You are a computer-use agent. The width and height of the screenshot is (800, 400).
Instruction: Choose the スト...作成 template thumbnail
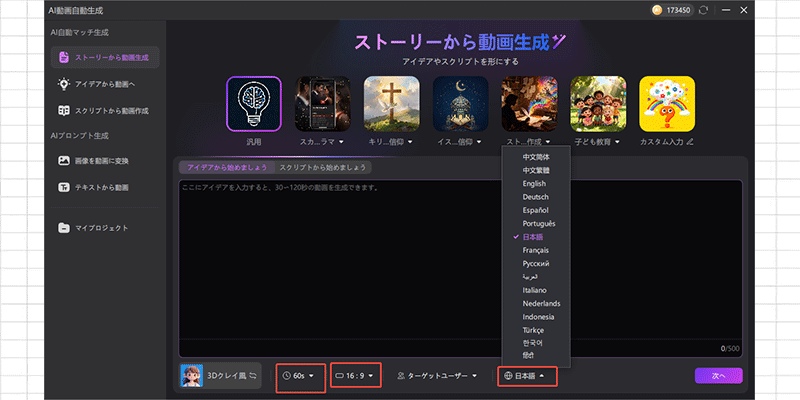529,104
